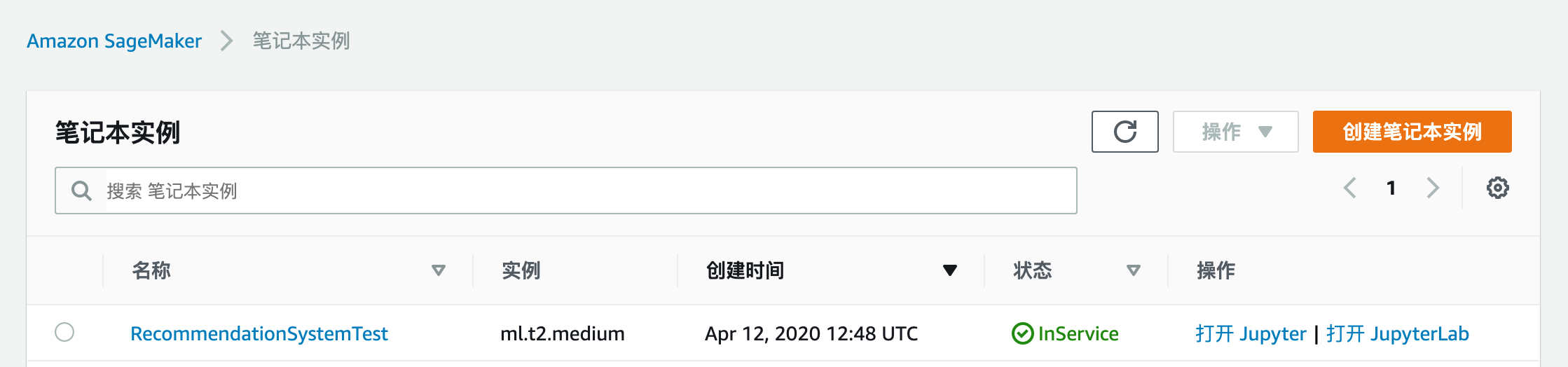Click the InService status check icon

(x=1022, y=333)
